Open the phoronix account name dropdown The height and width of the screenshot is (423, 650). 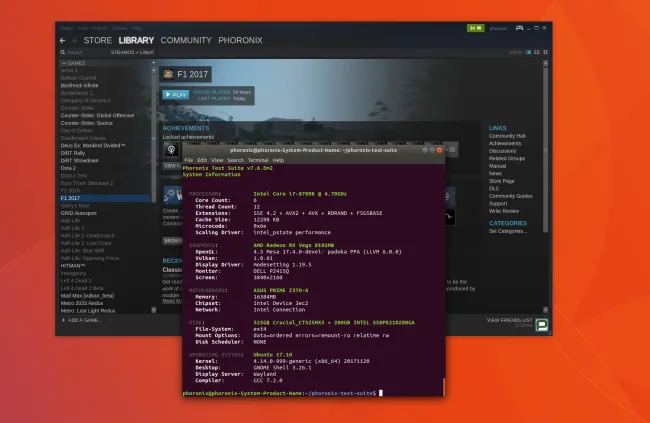pyautogui.click(x=498, y=28)
